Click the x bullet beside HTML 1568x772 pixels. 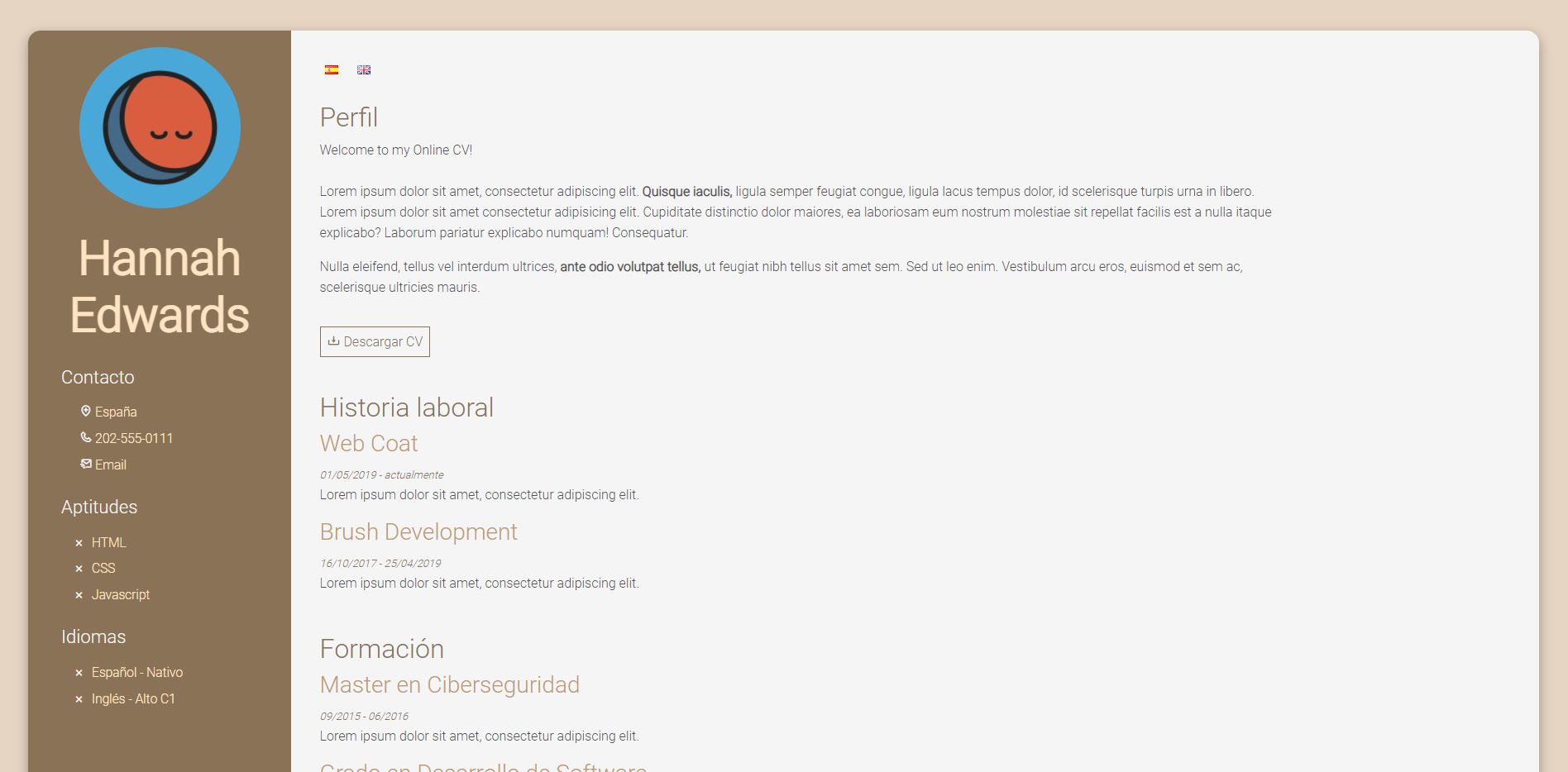point(79,543)
